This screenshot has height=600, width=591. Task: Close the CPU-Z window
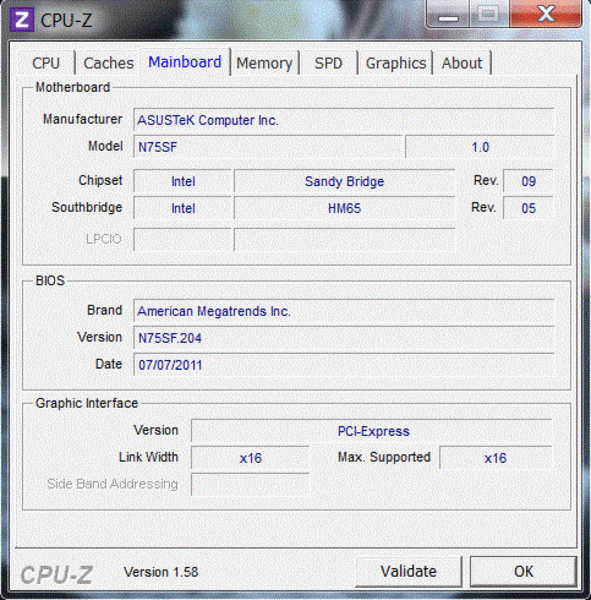tap(546, 15)
